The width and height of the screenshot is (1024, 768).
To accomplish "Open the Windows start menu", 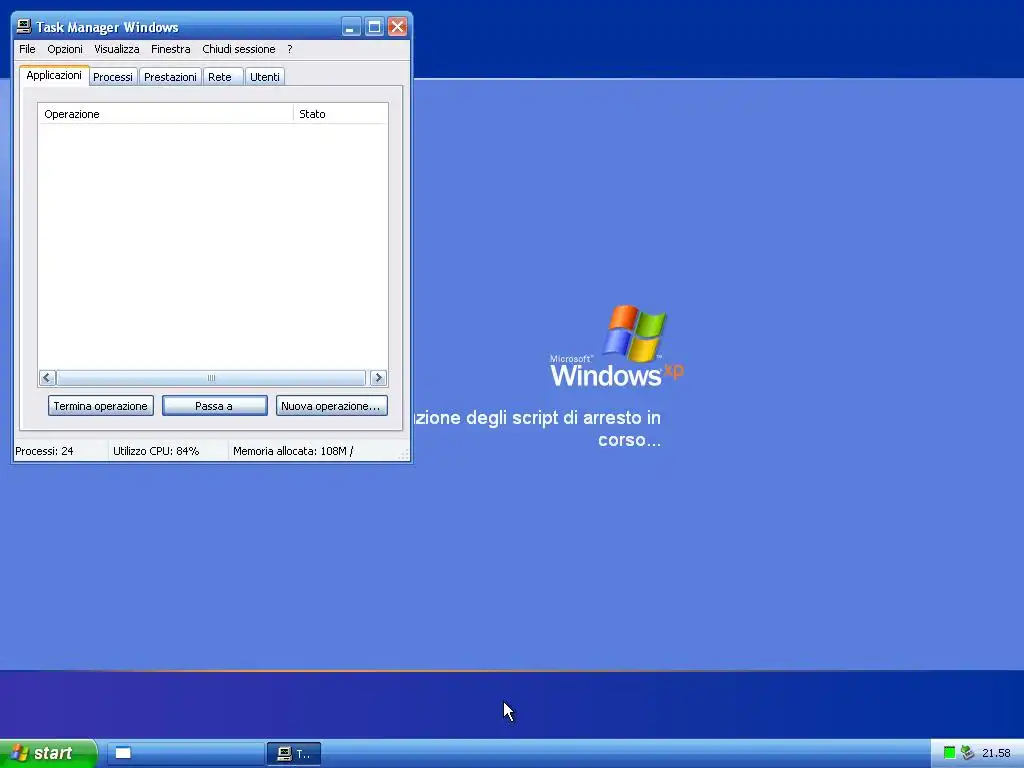I will pyautogui.click(x=48, y=753).
